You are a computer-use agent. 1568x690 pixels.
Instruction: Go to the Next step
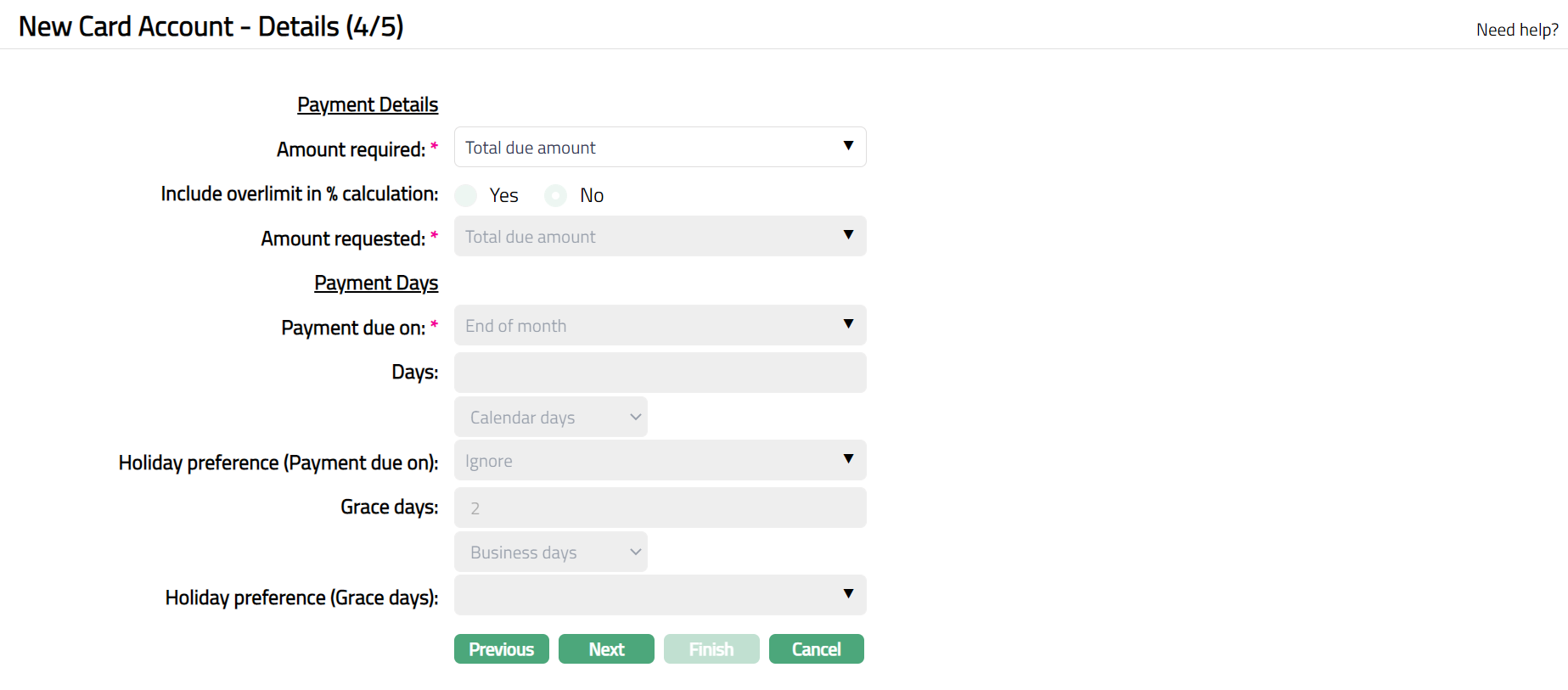(606, 649)
